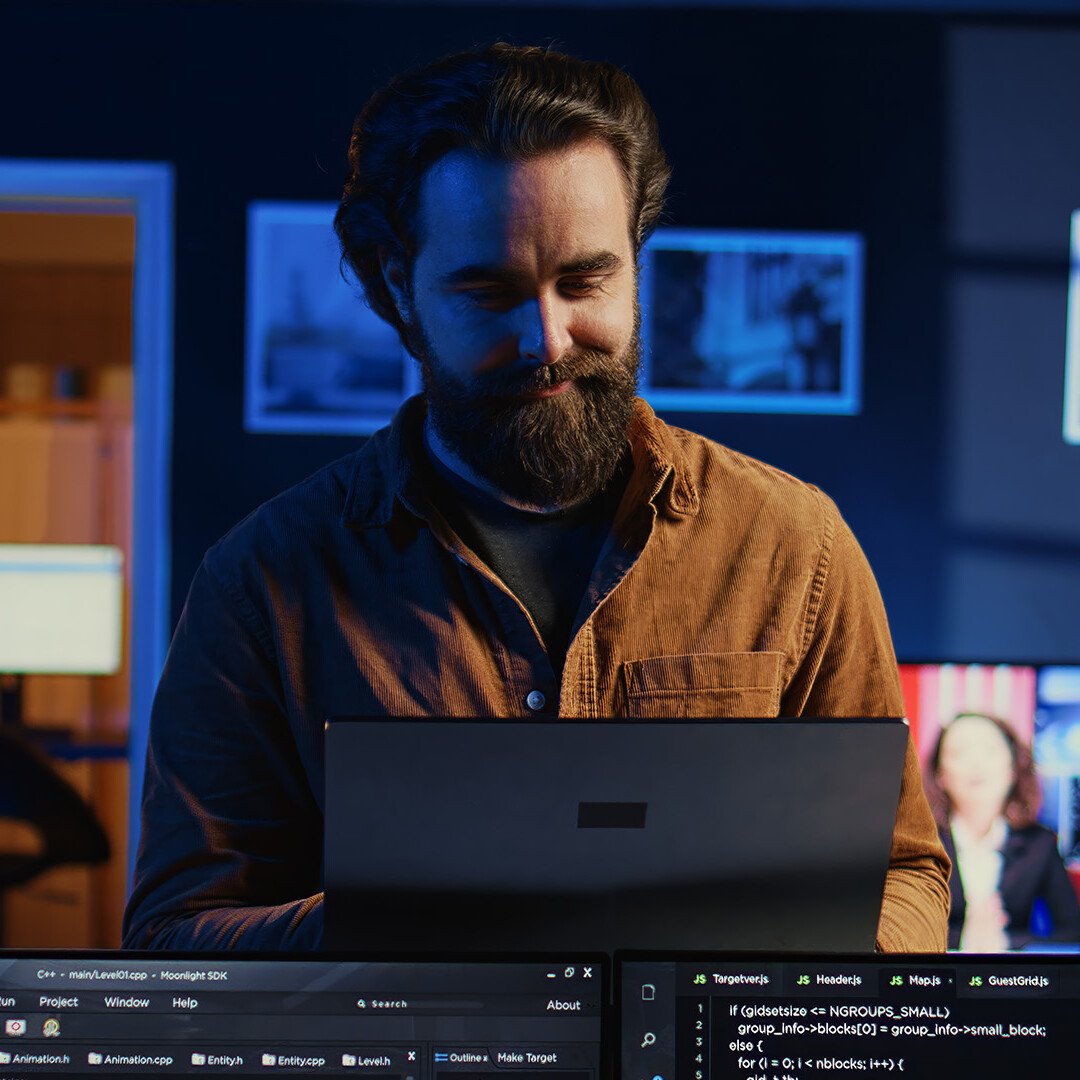The image size is (1080, 1080).
Task: Switch to the Entity.h tab
Action: [218, 1060]
